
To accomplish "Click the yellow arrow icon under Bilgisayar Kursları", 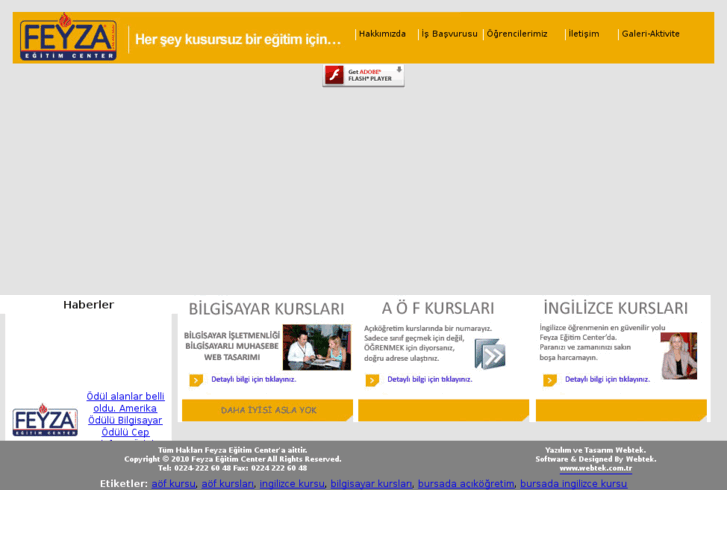I will click(196, 380).
